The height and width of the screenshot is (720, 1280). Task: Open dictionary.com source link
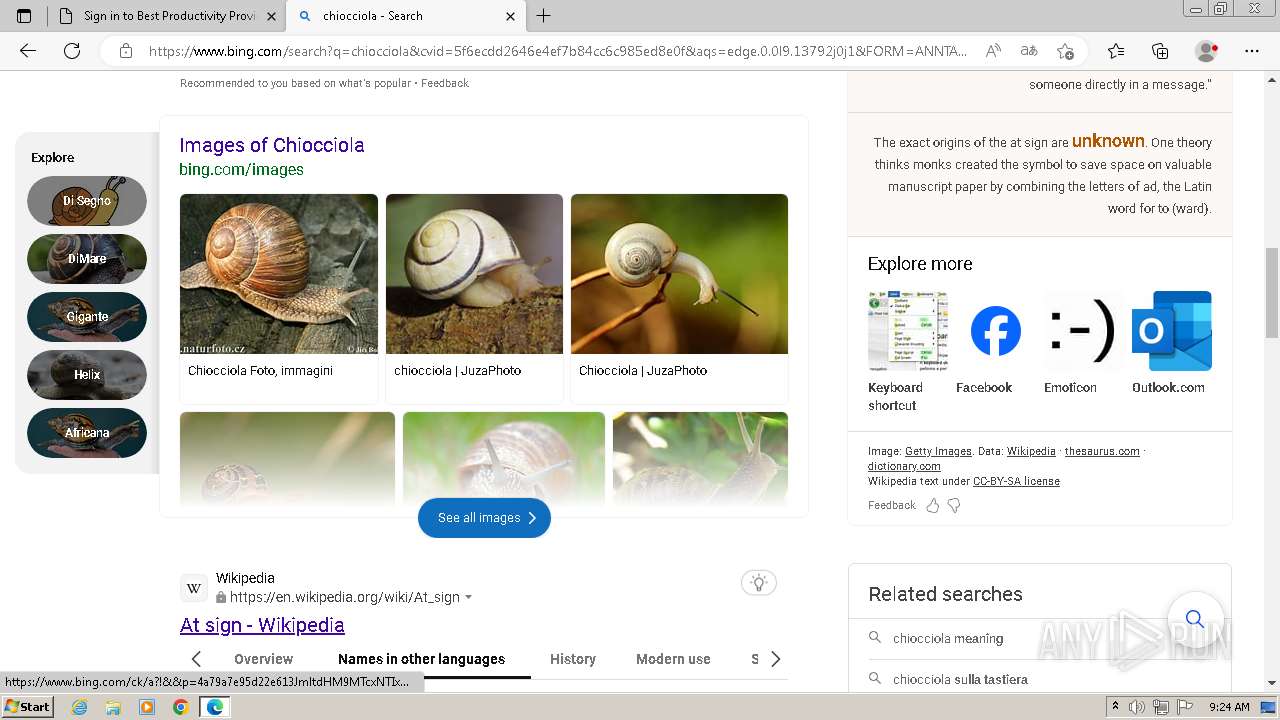(904, 467)
